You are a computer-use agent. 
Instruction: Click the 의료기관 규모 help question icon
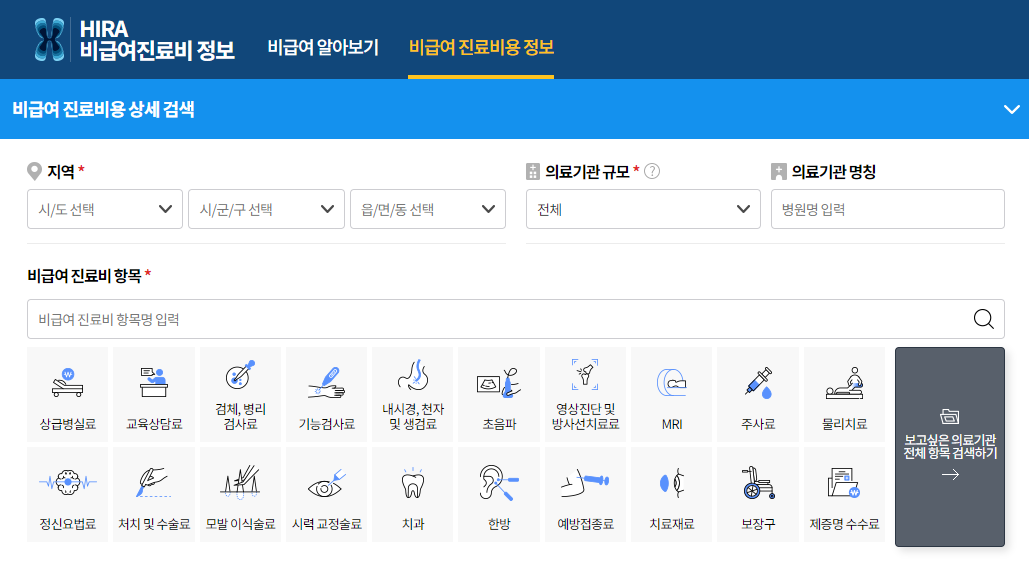click(652, 171)
